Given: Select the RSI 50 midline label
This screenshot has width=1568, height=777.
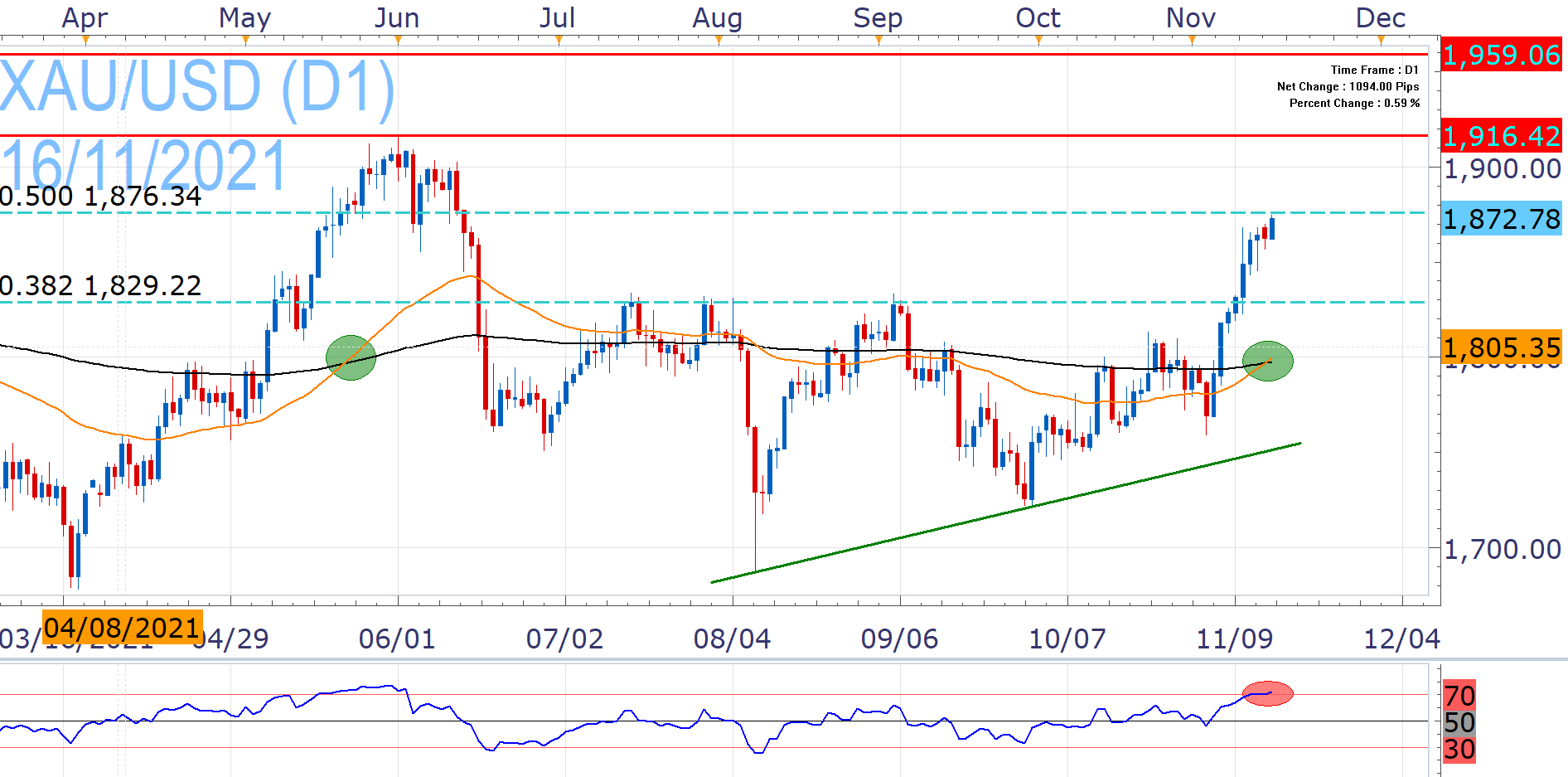Looking at the screenshot, I should tap(1459, 722).
